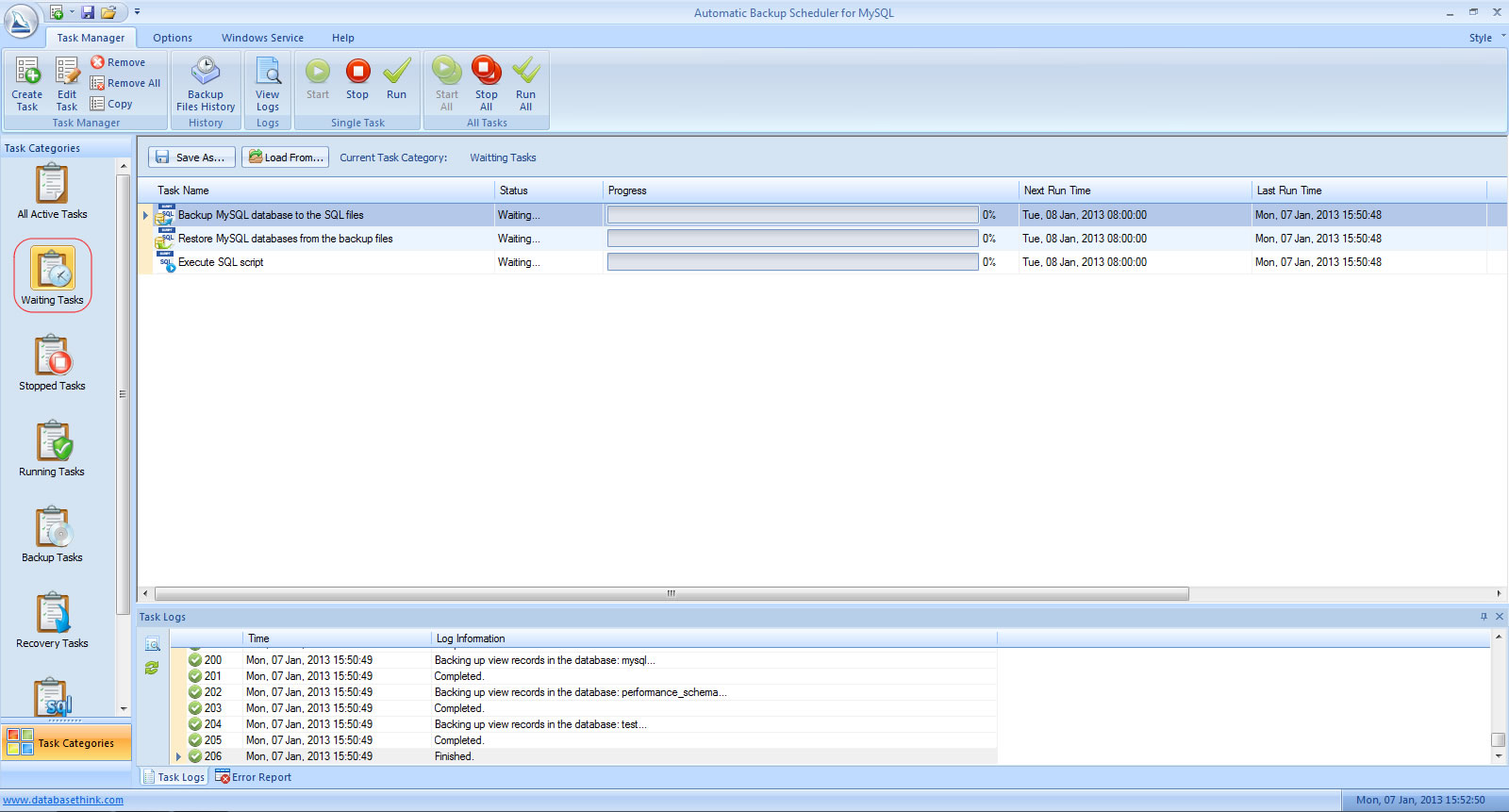
Task: Click the right arrow of the task list scrollbar
Action: point(1499,593)
